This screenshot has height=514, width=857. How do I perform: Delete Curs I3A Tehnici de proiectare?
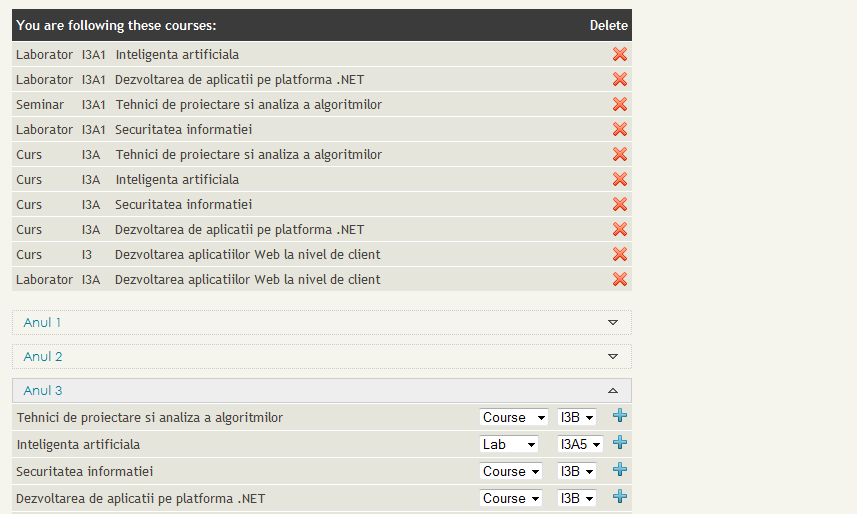[x=620, y=154]
